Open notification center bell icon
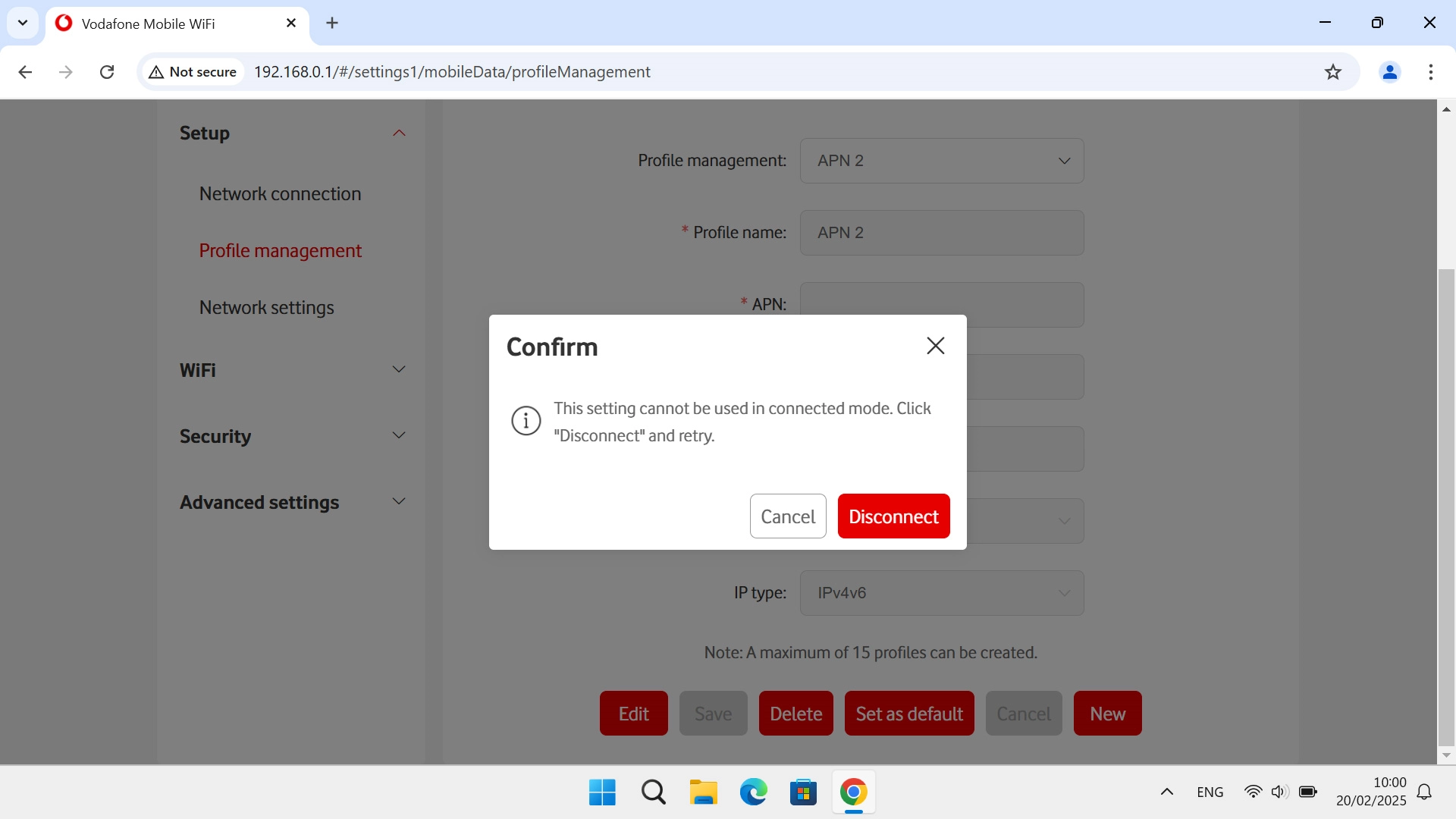Viewport: 1456px width, 819px height. [1424, 792]
